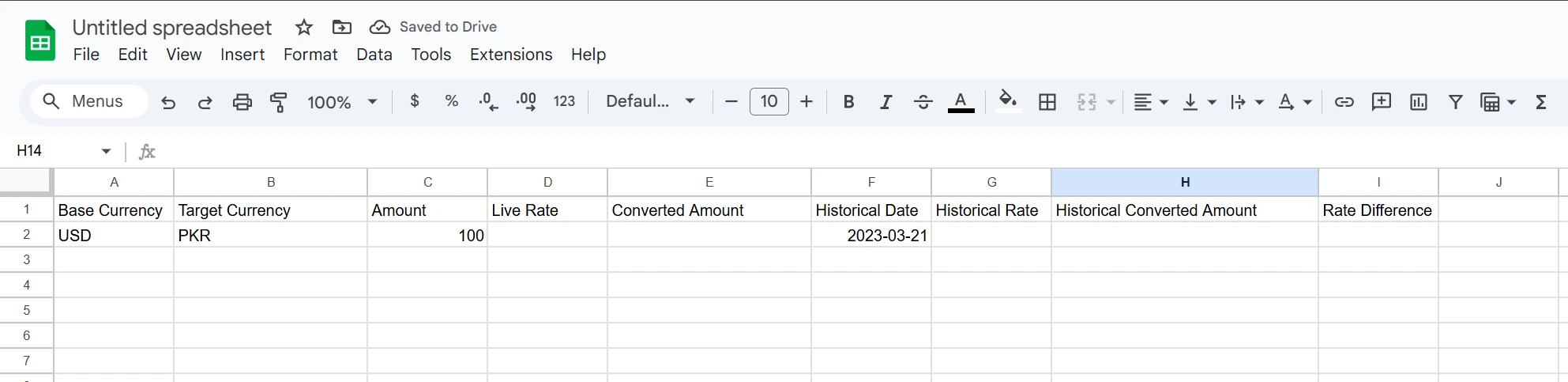Click the Print icon

[243, 102]
